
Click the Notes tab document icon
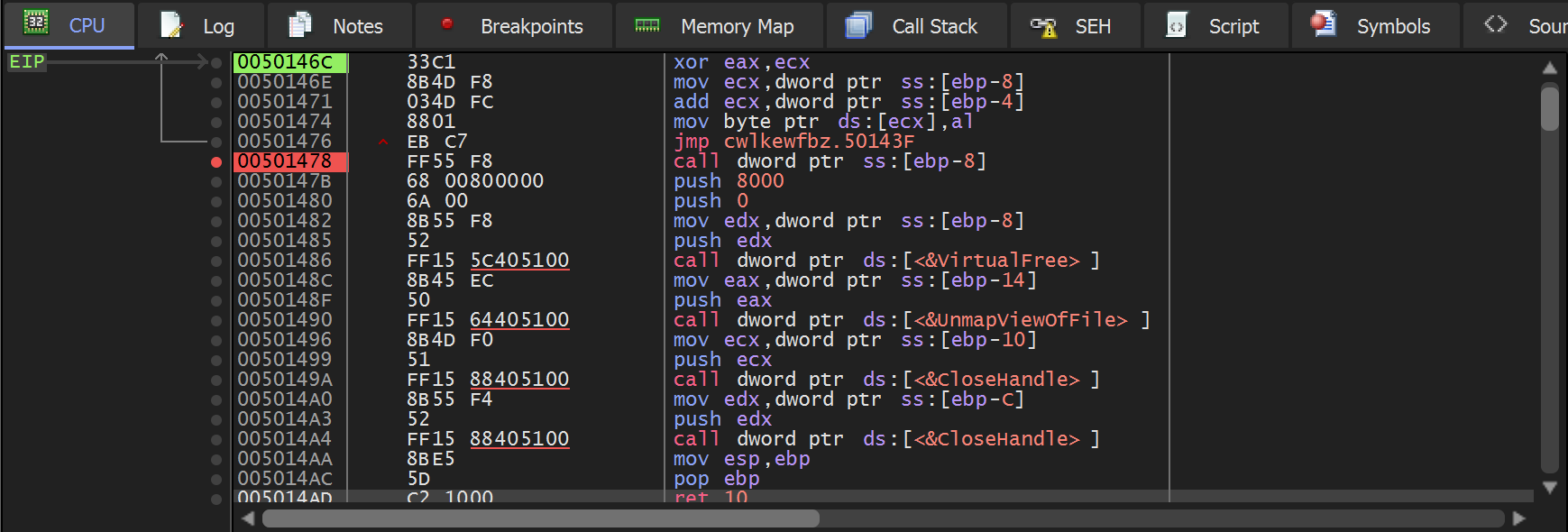click(299, 25)
